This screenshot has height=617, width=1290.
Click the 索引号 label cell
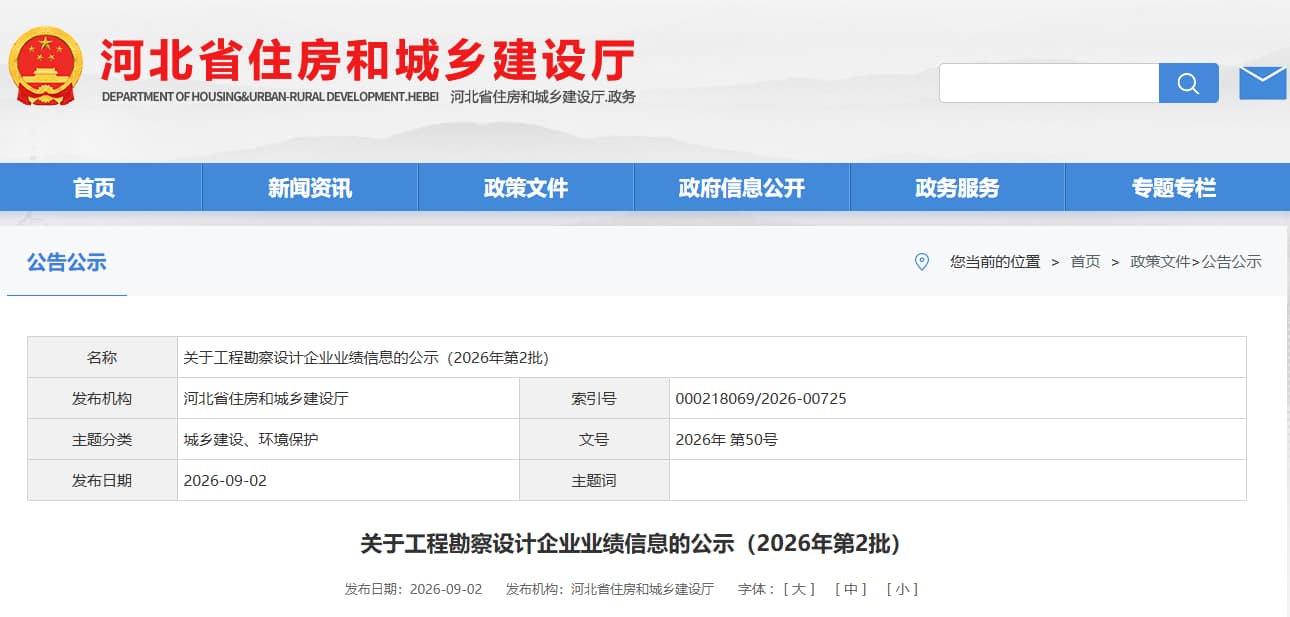click(x=594, y=398)
